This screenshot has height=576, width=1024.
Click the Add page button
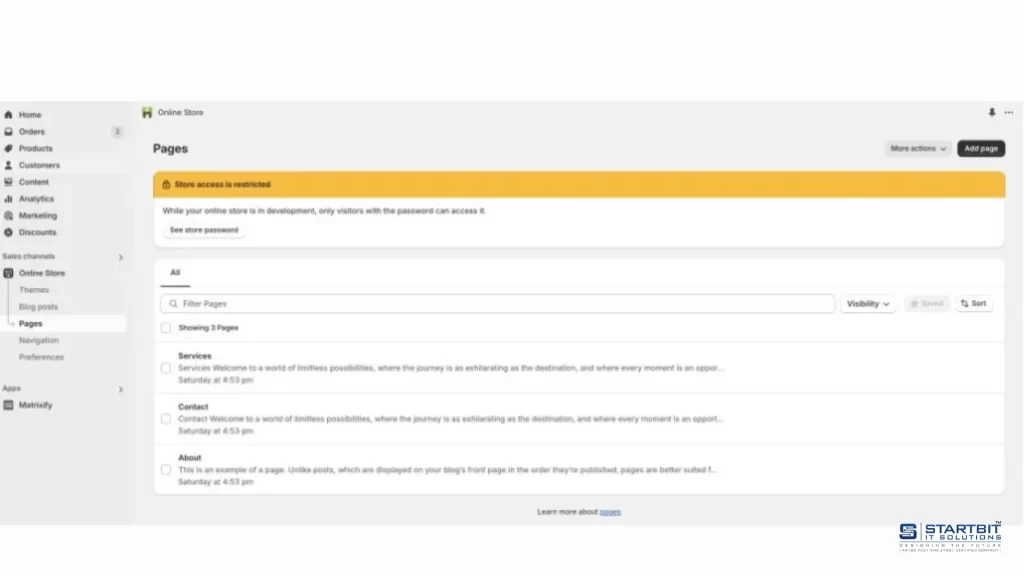[x=980, y=148]
